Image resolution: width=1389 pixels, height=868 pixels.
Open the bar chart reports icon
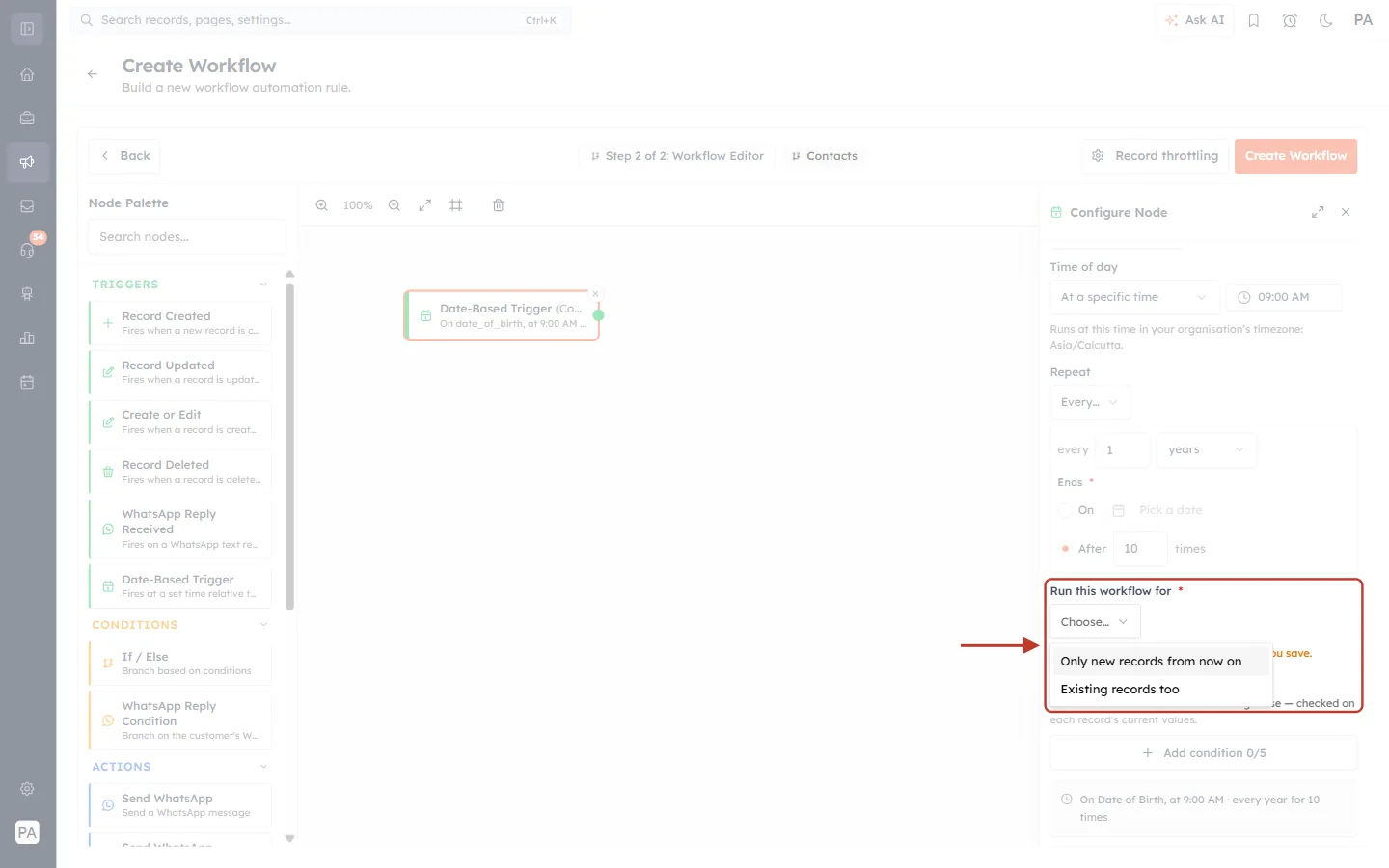[x=27, y=338]
